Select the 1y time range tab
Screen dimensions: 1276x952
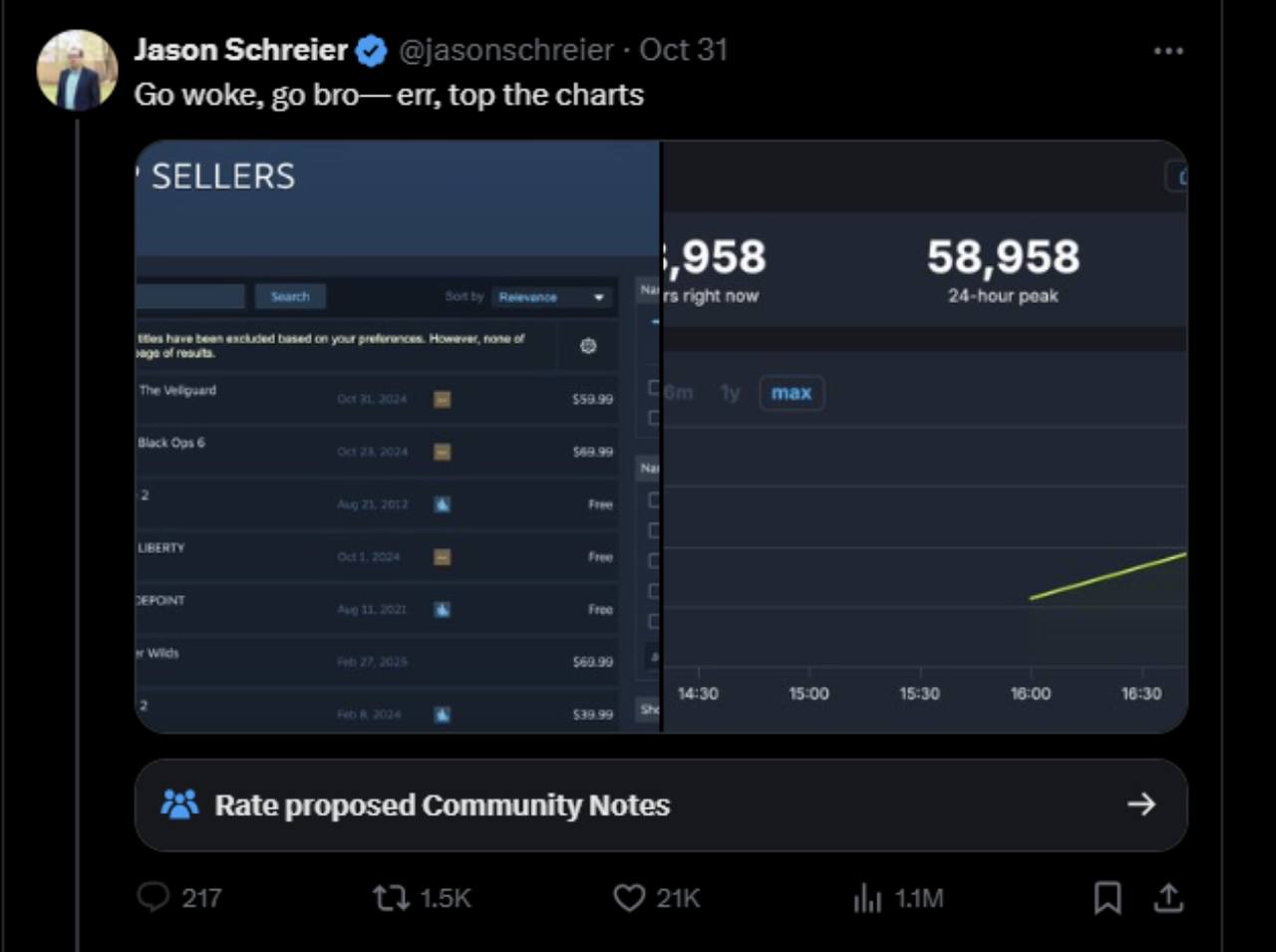731,393
